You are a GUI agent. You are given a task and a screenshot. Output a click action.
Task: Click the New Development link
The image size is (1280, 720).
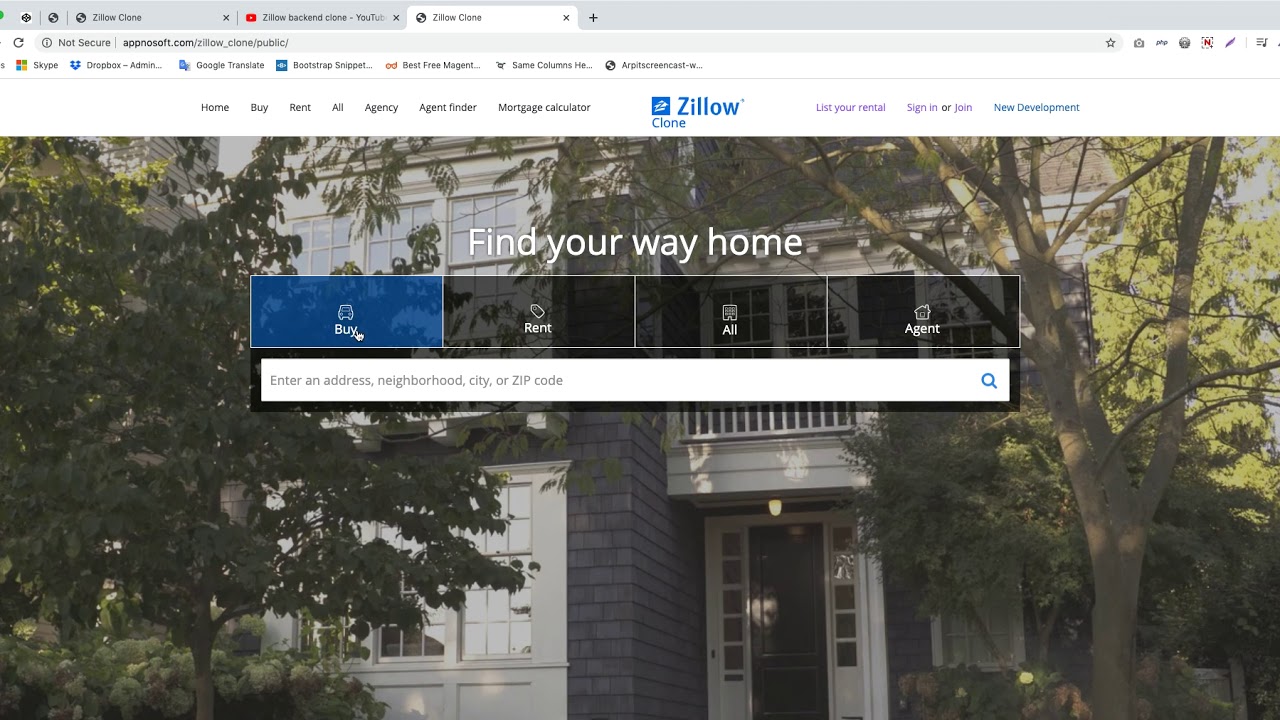(x=1036, y=107)
